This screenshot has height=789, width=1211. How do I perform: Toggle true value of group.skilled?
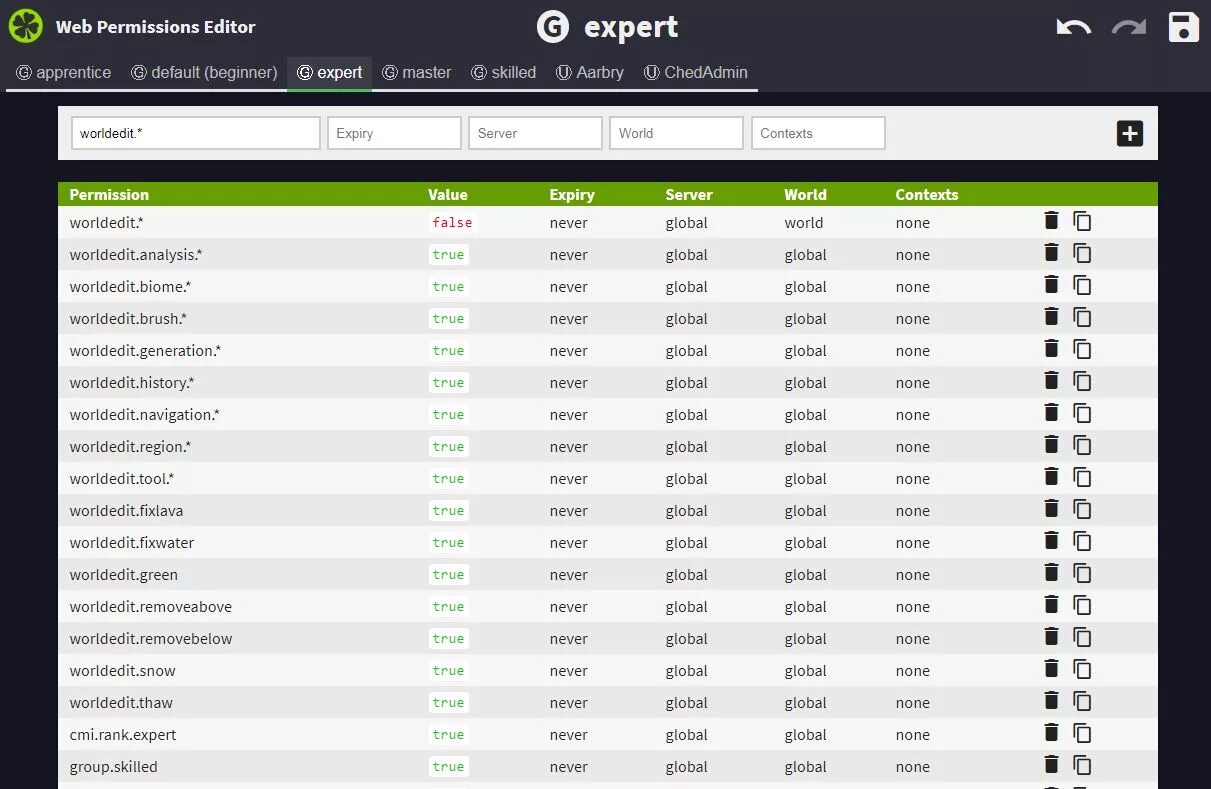pos(448,767)
